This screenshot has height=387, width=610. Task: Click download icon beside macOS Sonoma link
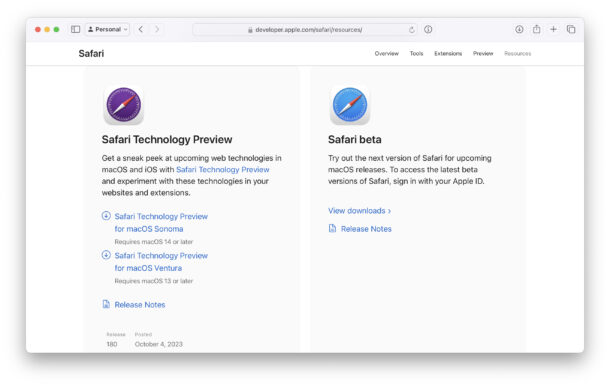pyautogui.click(x=106, y=216)
